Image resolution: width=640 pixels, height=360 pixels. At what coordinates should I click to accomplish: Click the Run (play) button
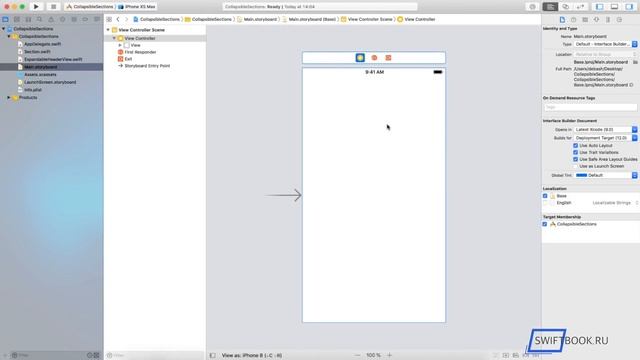(x=36, y=7)
